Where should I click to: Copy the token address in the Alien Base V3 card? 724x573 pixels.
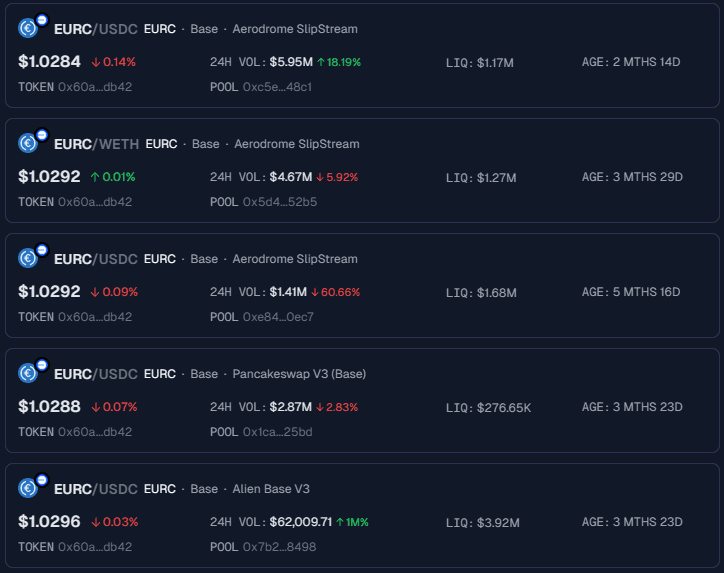95,547
